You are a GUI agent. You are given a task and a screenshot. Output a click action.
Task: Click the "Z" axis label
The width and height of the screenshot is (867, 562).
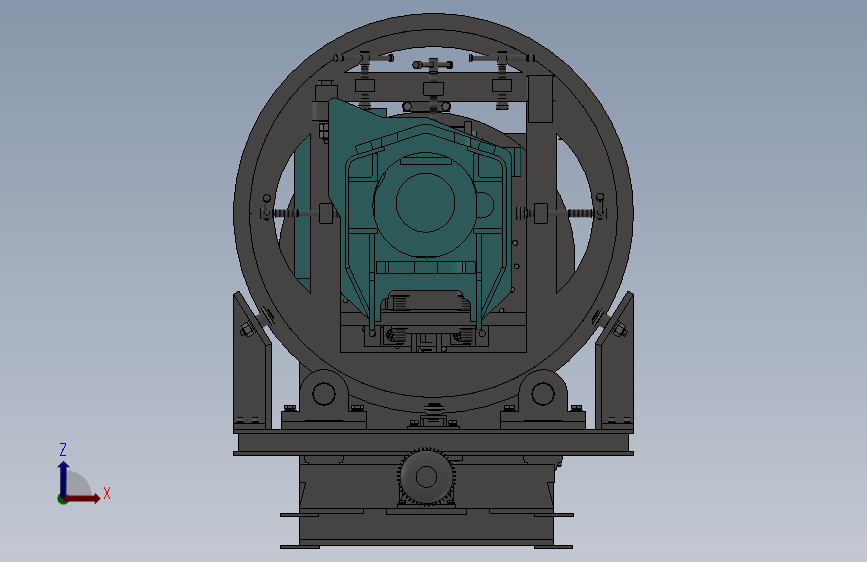63,449
